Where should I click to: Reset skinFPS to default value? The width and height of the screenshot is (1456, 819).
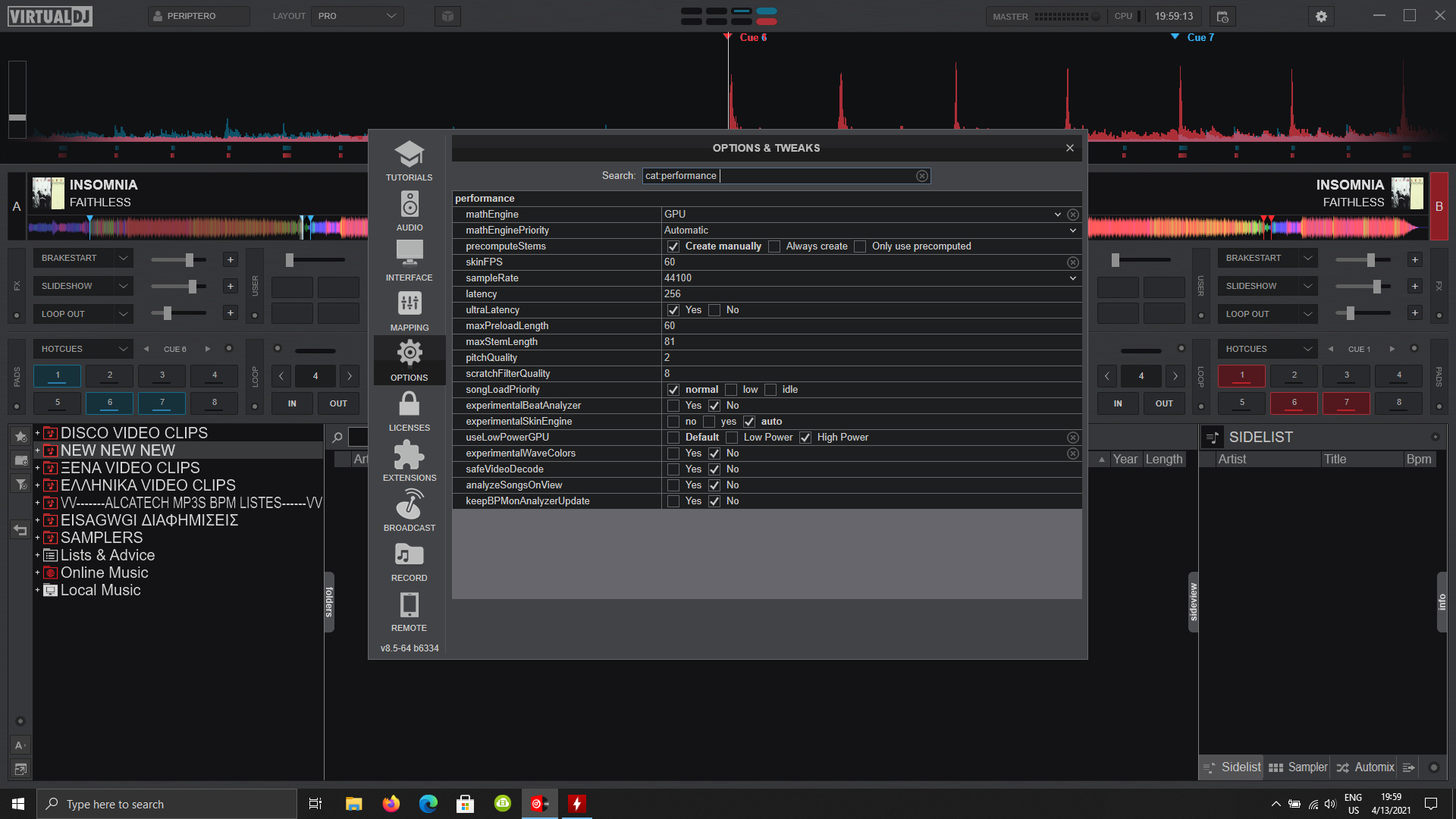click(1073, 262)
